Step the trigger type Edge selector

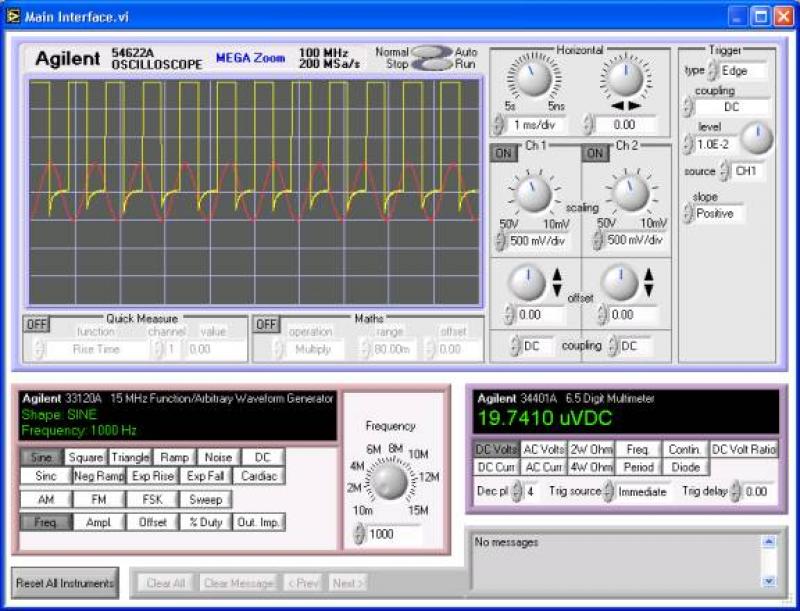pyautogui.click(x=712, y=70)
